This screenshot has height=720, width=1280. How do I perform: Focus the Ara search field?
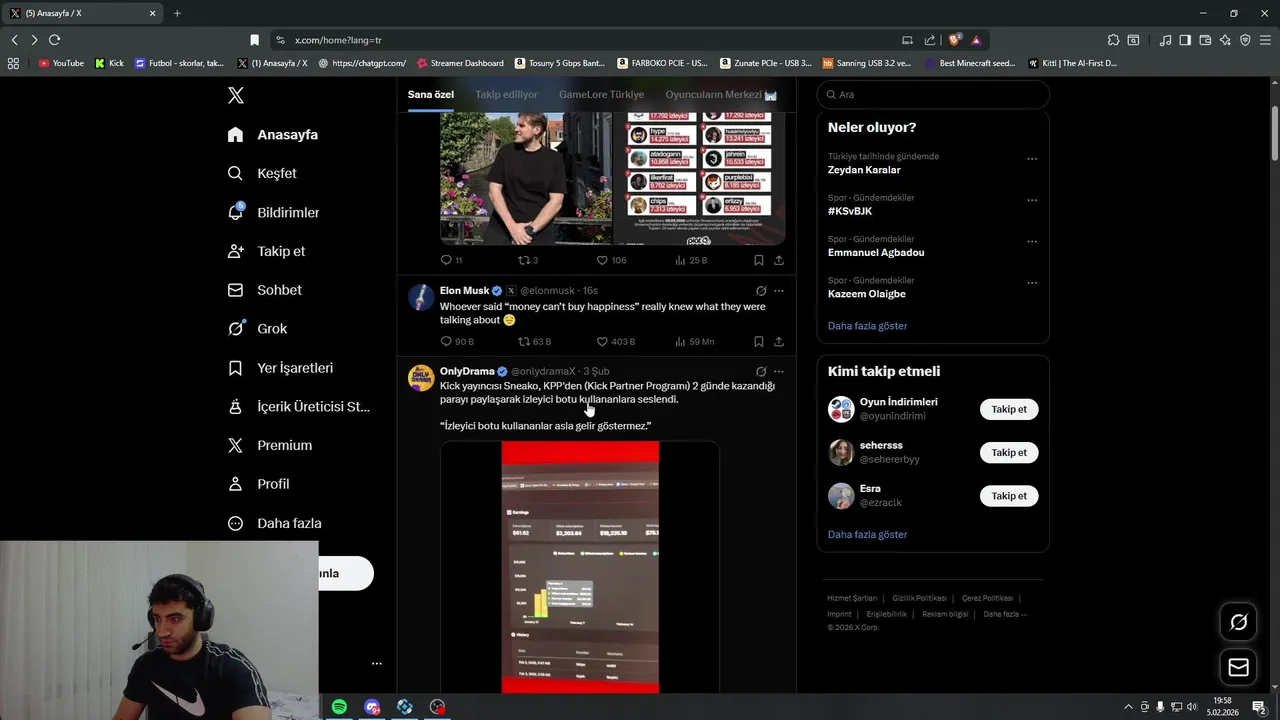click(933, 94)
